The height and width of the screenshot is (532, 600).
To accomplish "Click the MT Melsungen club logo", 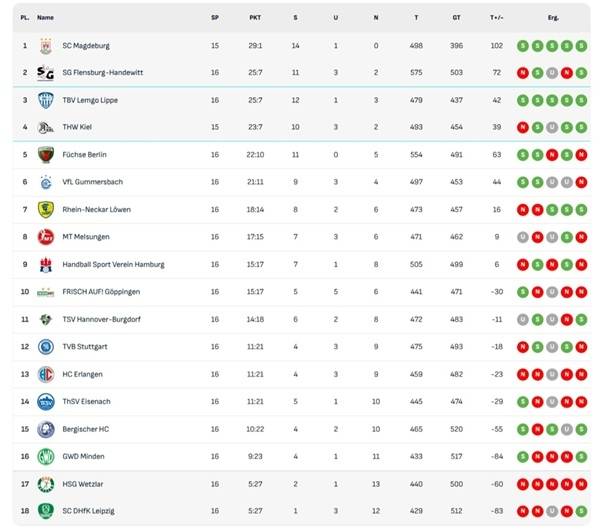I will point(45,237).
